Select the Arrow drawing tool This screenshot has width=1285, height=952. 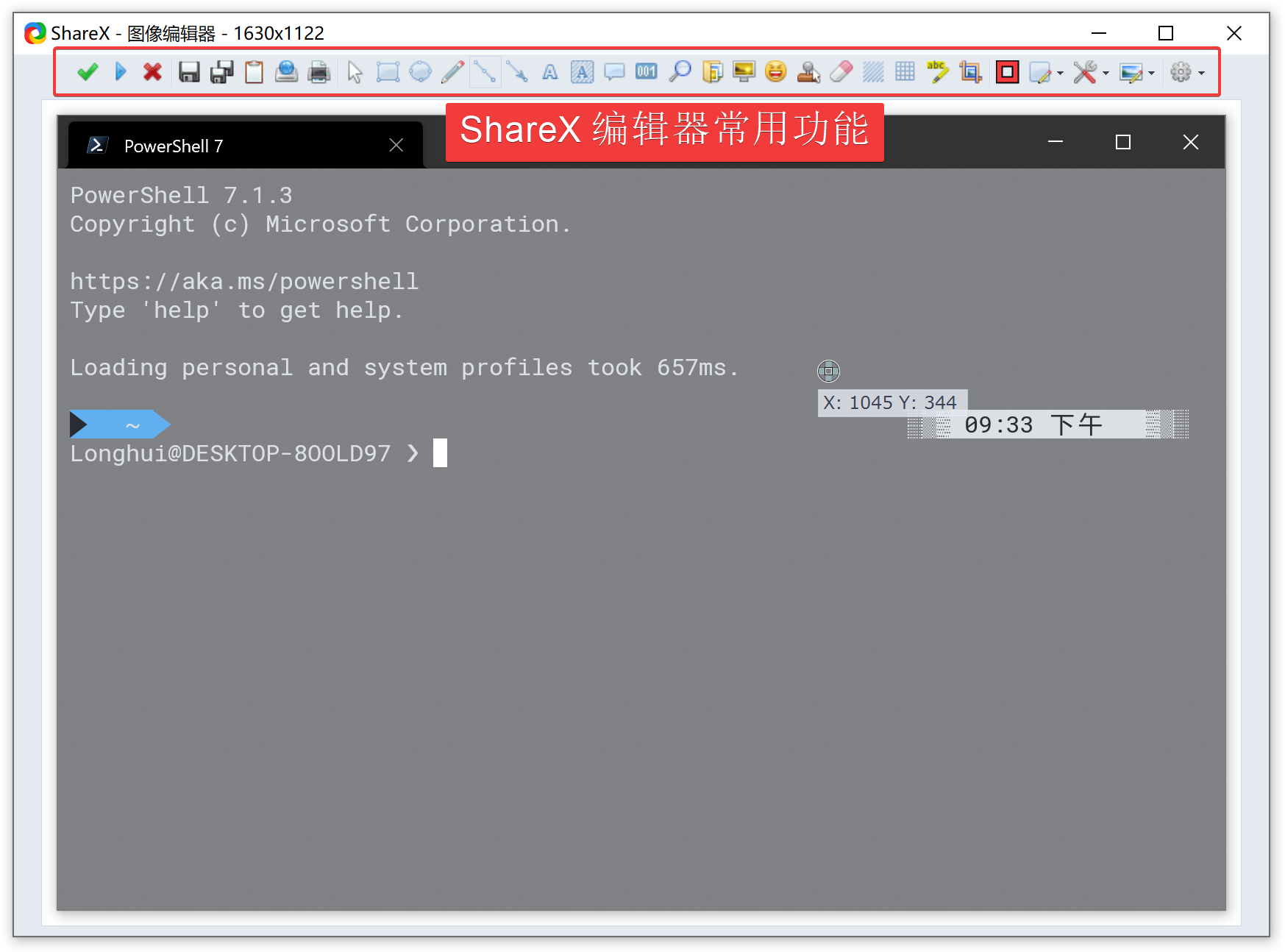tap(517, 72)
